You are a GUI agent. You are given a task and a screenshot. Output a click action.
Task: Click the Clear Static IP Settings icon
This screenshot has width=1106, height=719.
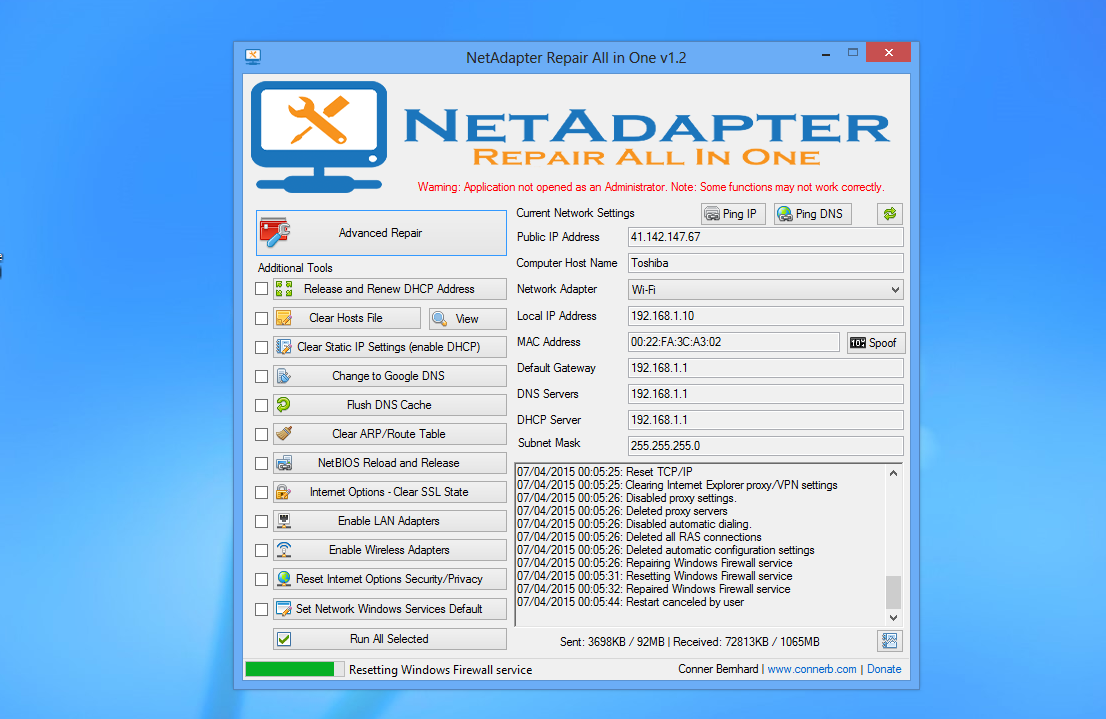click(284, 347)
